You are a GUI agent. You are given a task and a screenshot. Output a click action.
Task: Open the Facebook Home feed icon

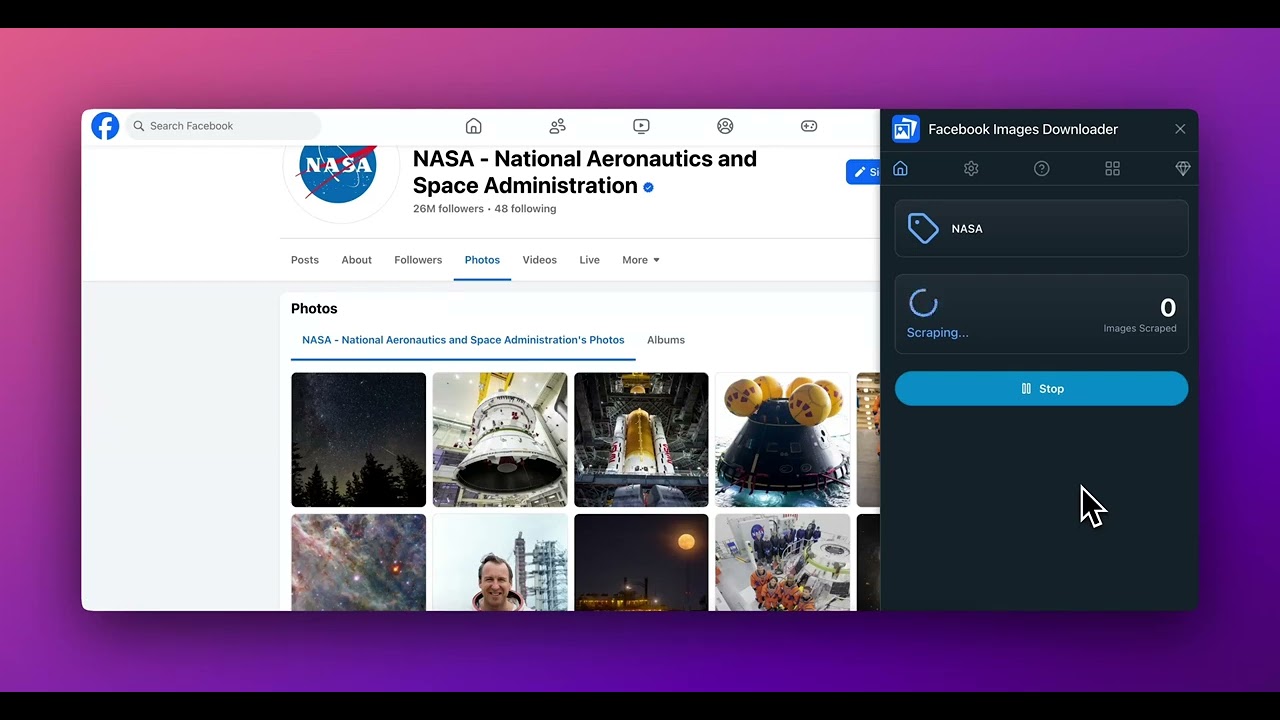point(474,126)
